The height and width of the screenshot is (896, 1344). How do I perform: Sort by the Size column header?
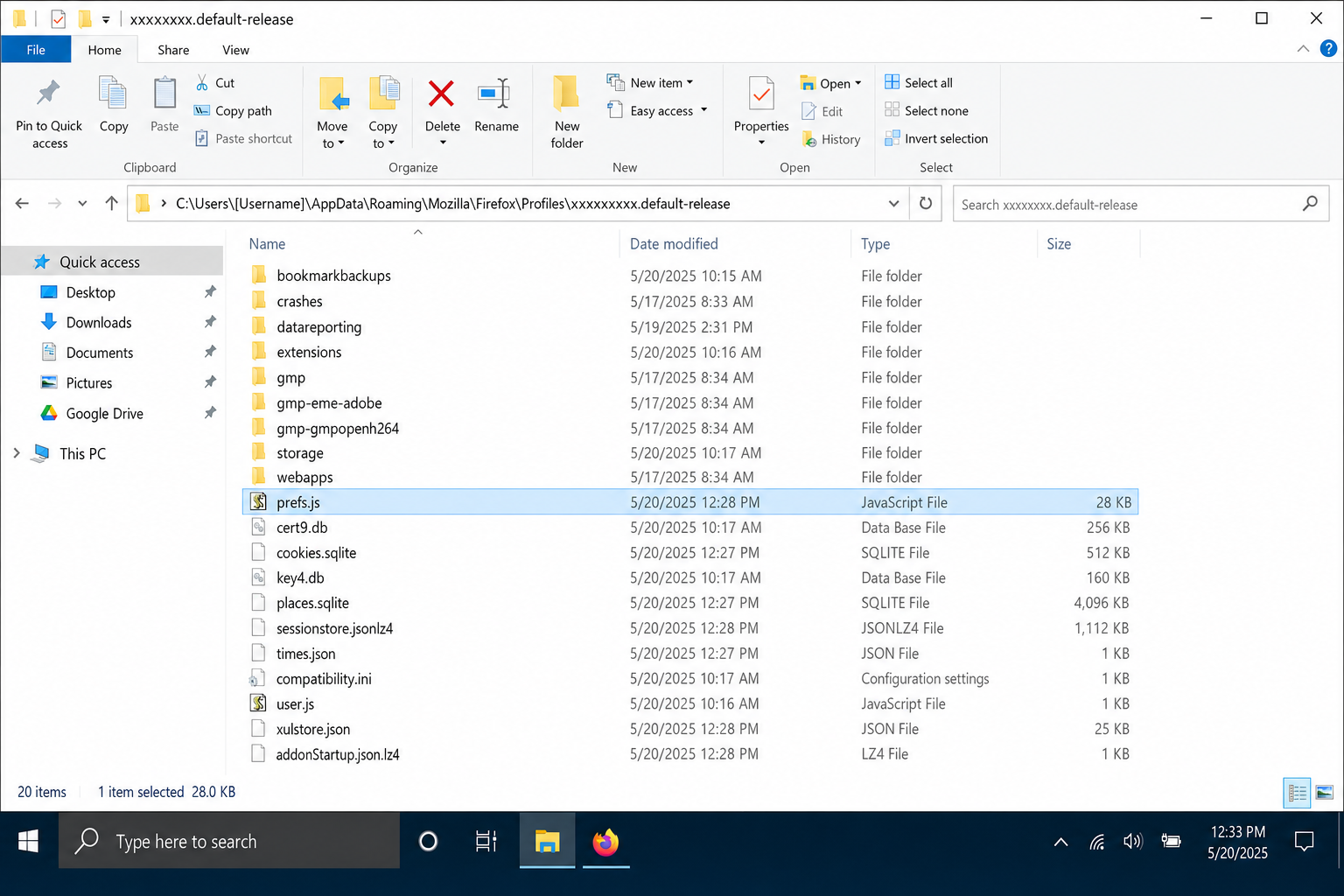pyautogui.click(x=1059, y=244)
